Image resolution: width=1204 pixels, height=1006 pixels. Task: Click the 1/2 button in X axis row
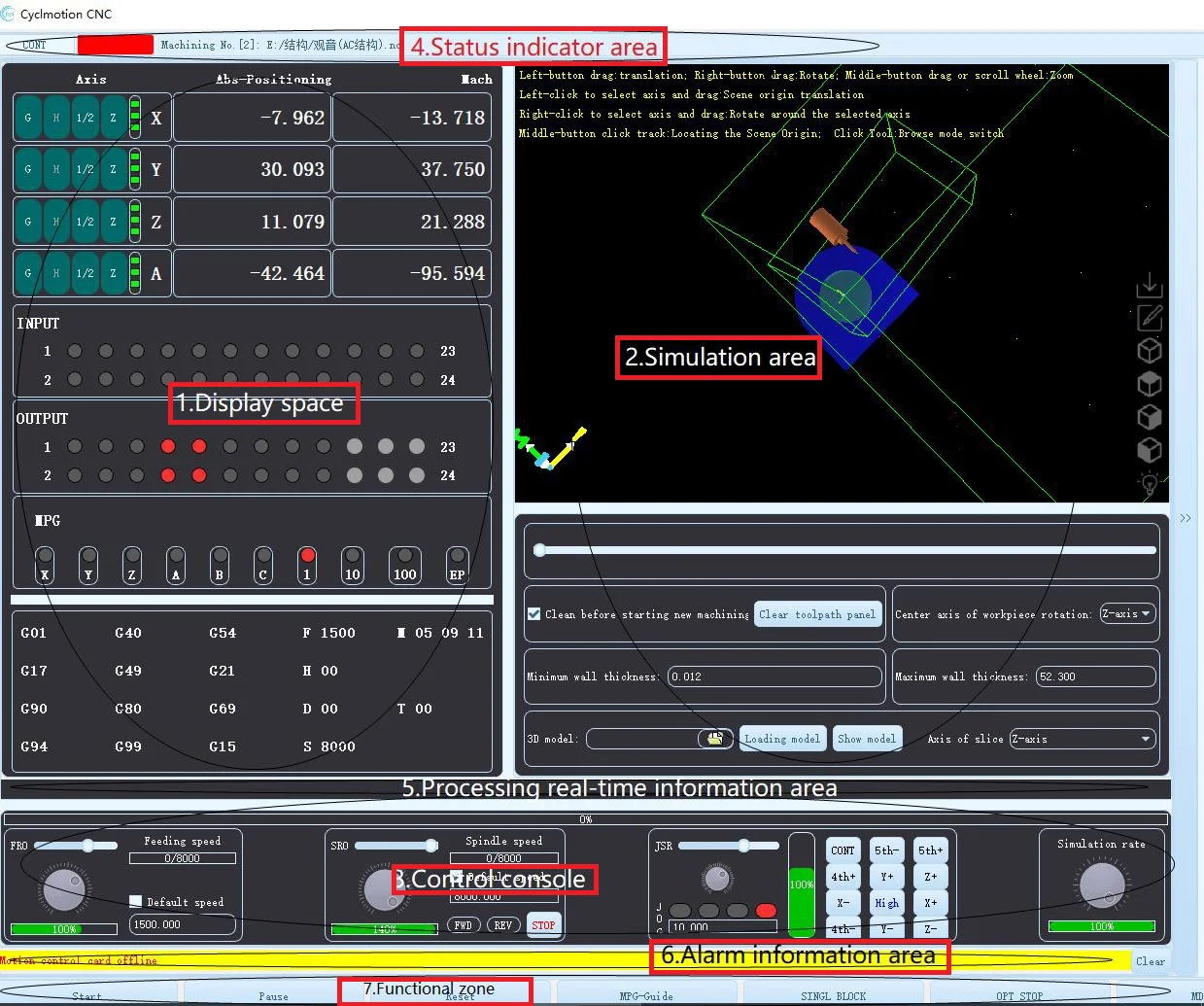85,118
